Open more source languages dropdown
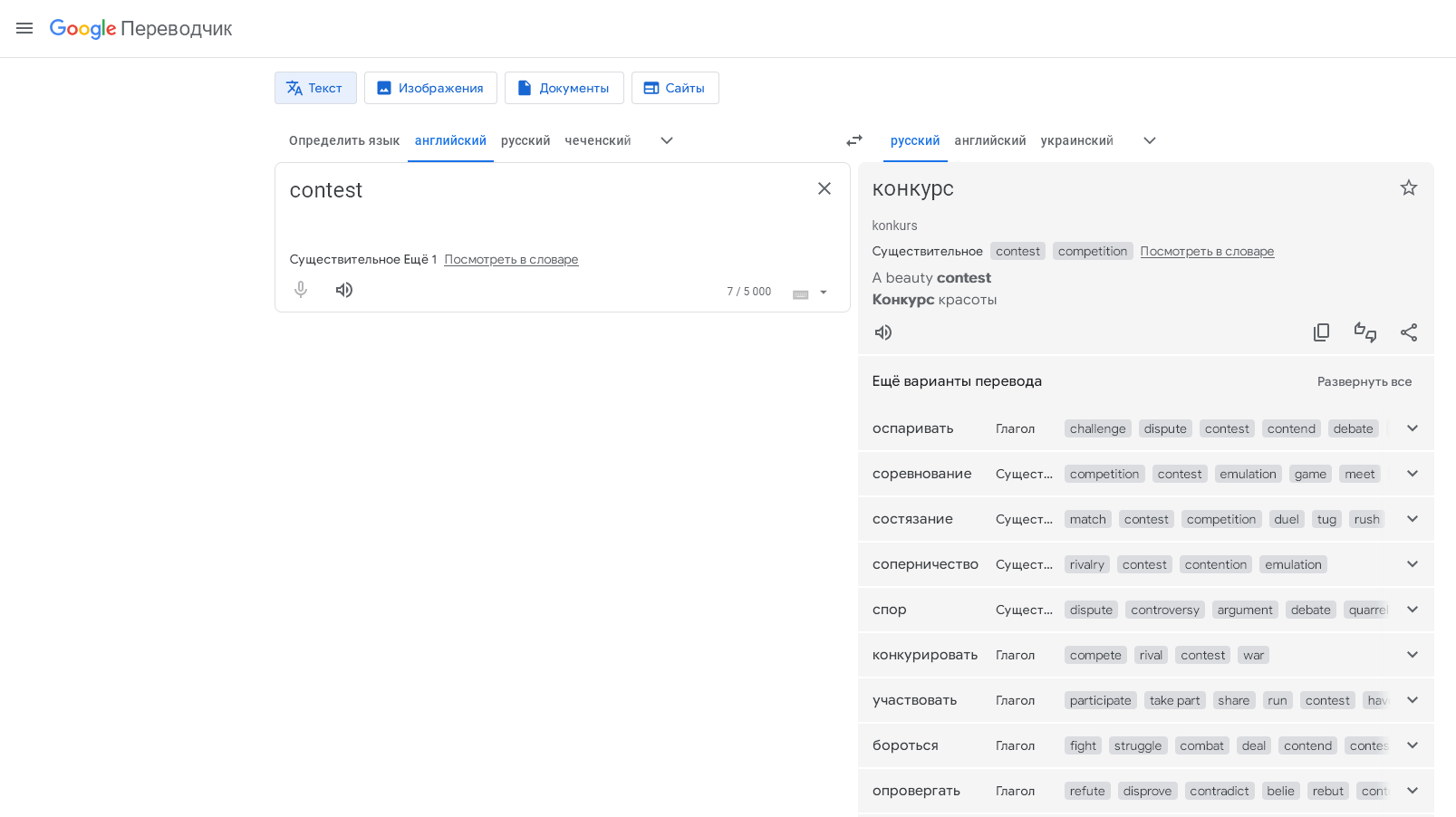 (667, 140)
